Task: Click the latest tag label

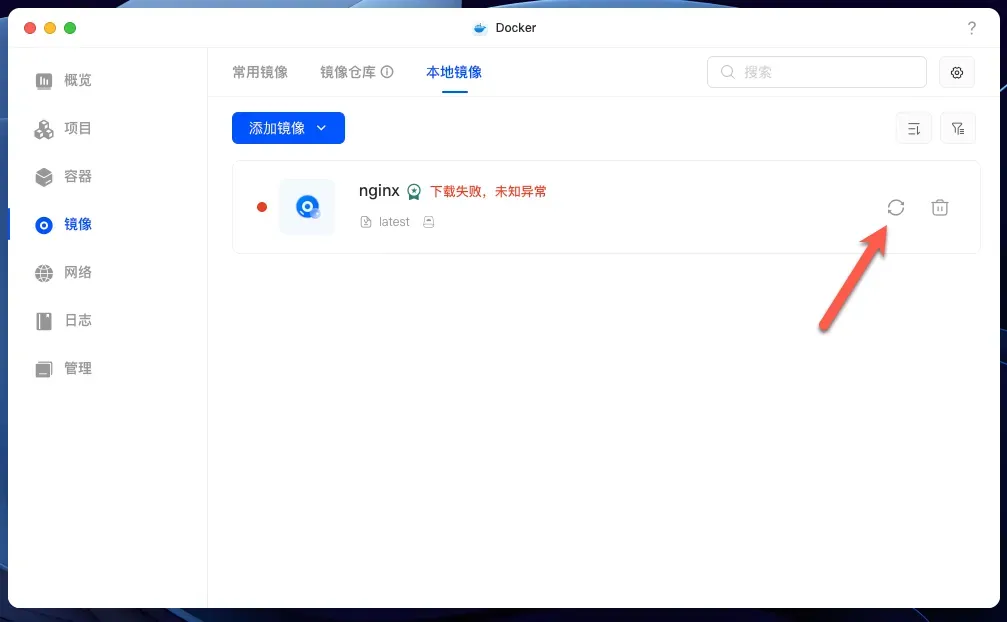Action: tap(394, 222)
